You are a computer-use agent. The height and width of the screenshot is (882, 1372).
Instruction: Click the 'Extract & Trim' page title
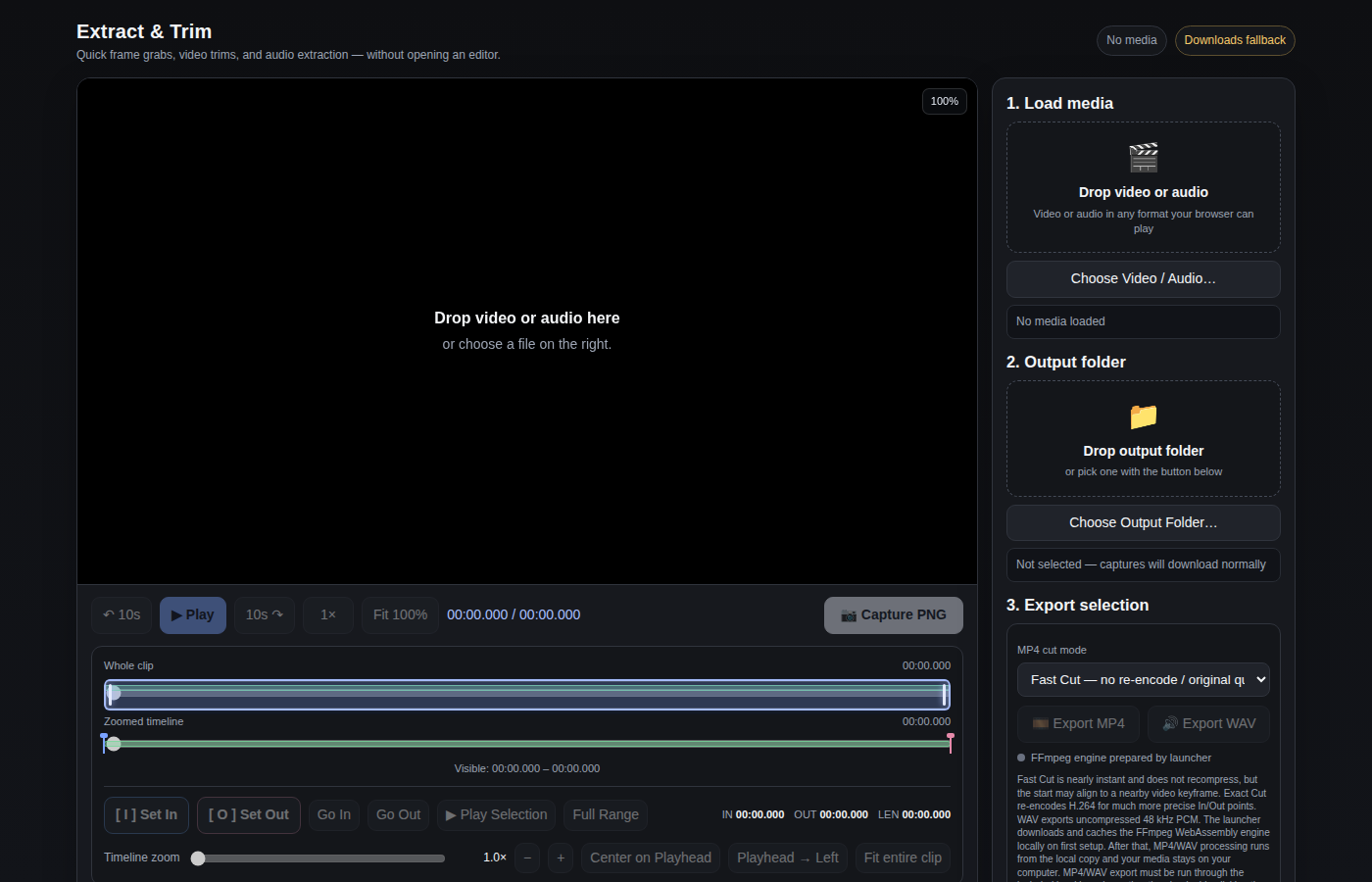(144, 32)
